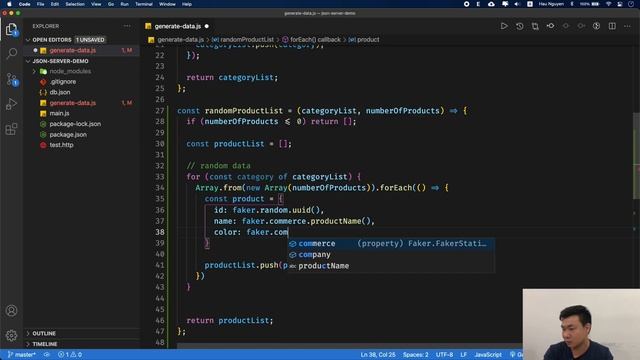Viewport: 640px width, 360px height.
Task: Open the View menu
Action: (x=96, y=4)
